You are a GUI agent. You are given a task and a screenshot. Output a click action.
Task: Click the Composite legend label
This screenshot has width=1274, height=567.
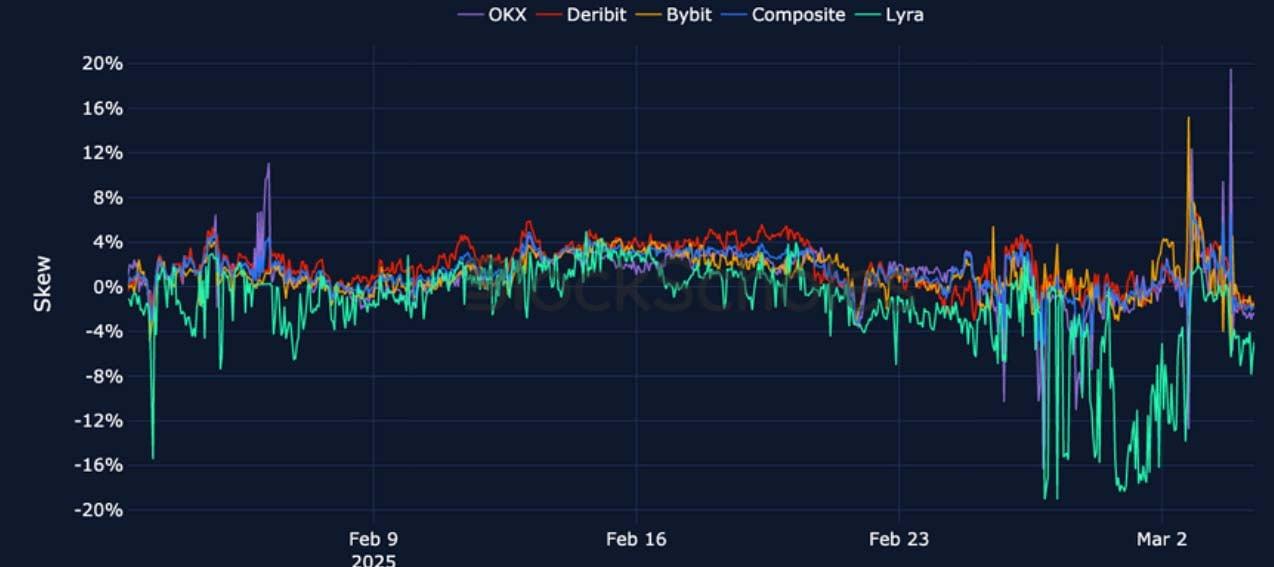798,15
